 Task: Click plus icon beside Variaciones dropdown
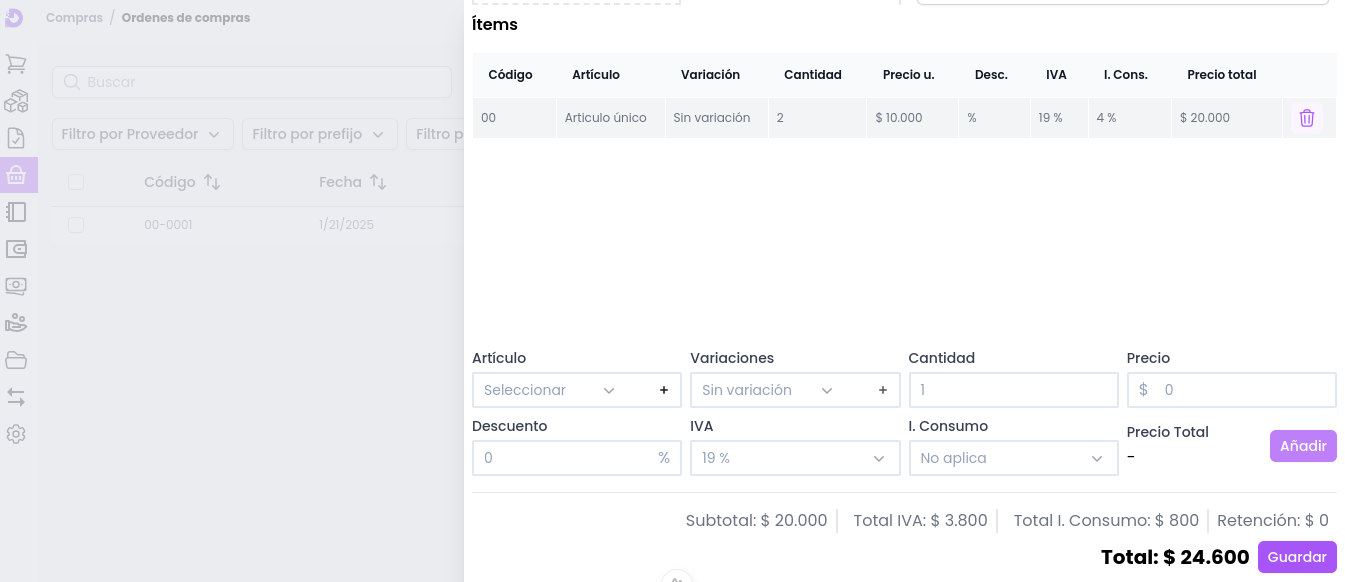(882, 390)
